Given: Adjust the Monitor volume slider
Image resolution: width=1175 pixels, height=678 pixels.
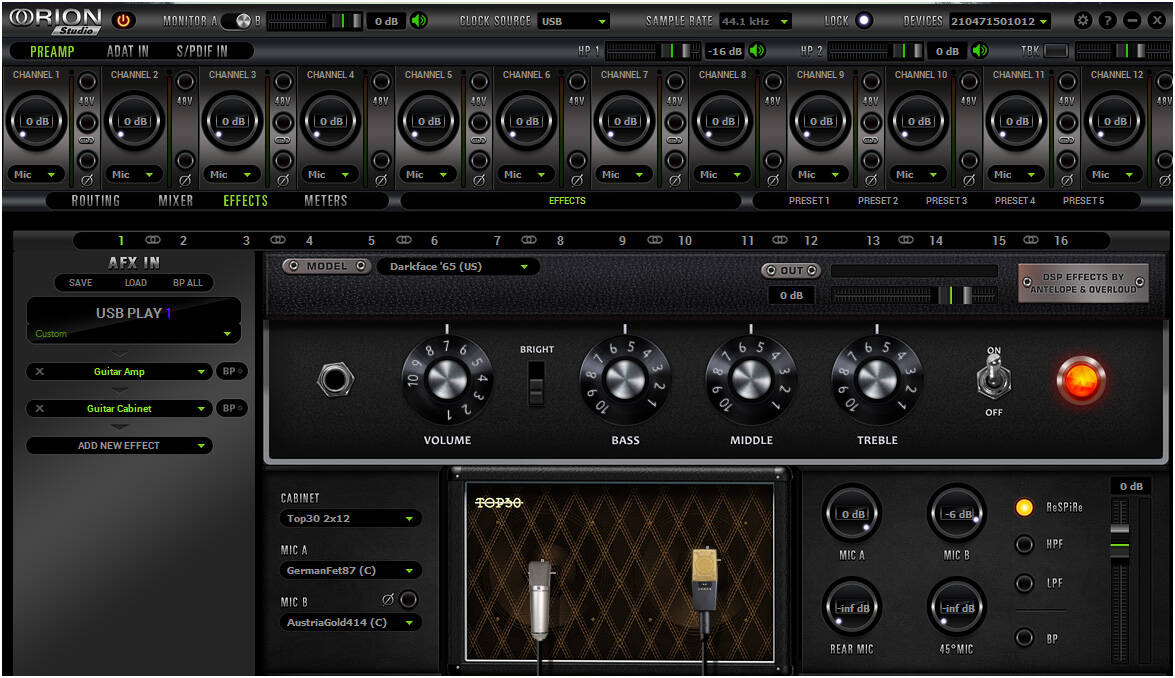Looking at the screenshot, I should [315, 21].
